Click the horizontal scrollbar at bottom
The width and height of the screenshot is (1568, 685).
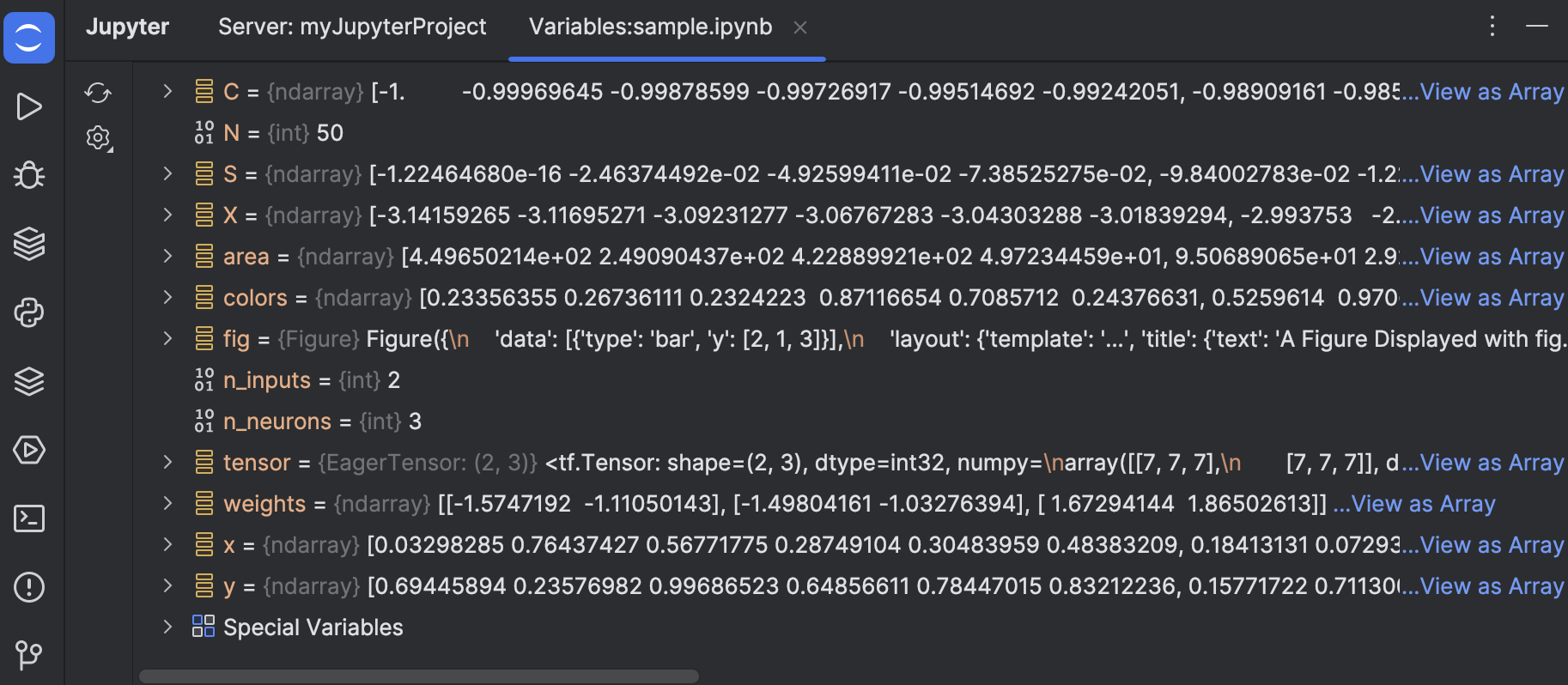(419, 676)
